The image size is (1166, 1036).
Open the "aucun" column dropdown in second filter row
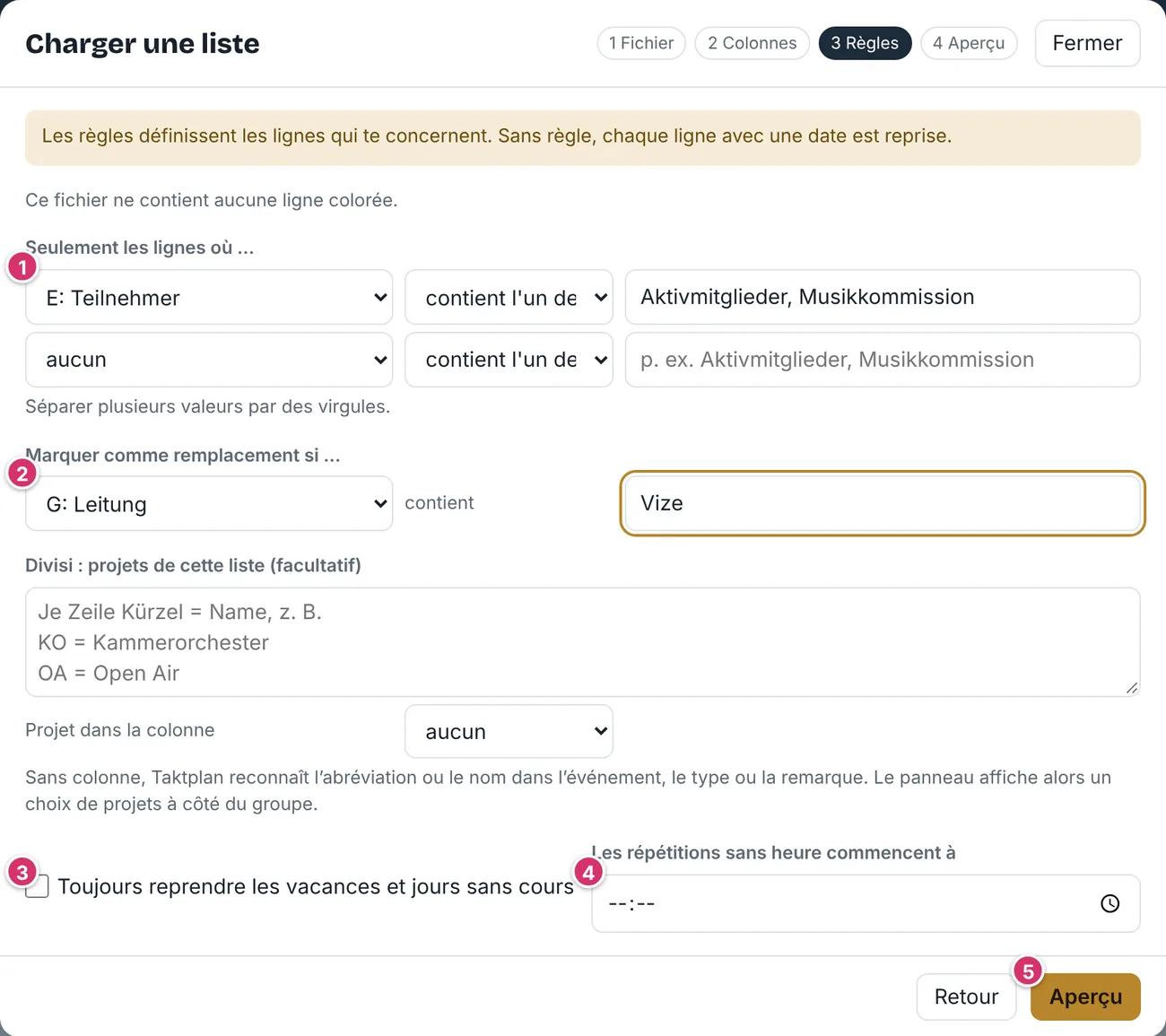coord(209,360)
